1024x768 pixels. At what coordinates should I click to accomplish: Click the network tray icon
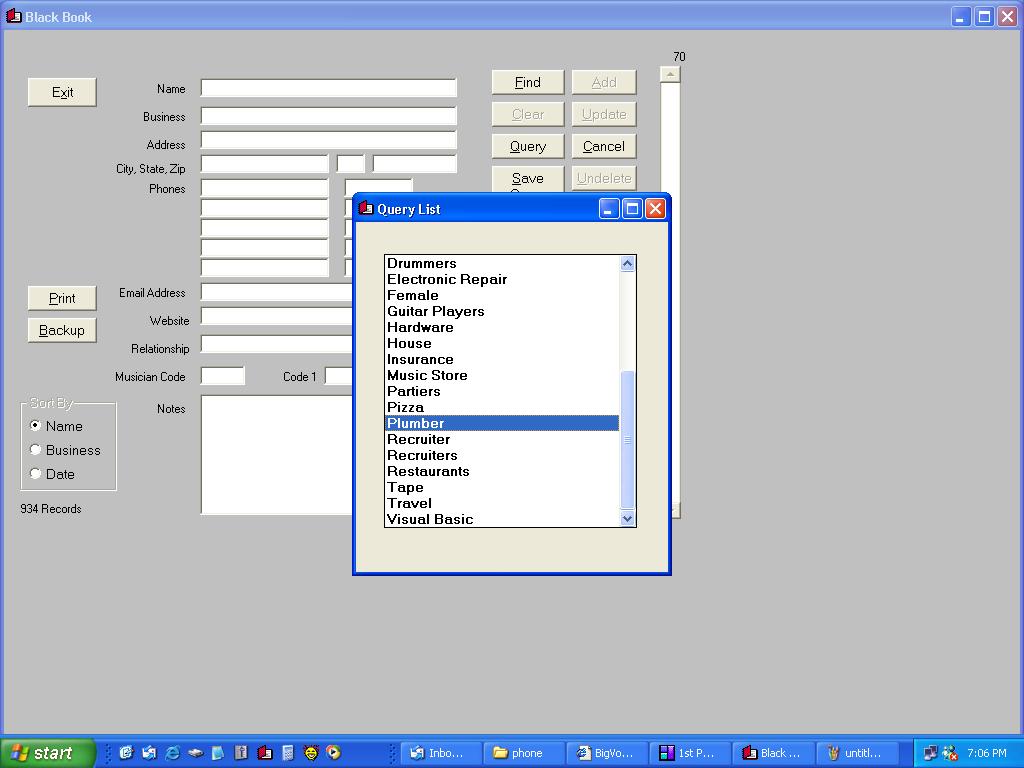point(930,753)
